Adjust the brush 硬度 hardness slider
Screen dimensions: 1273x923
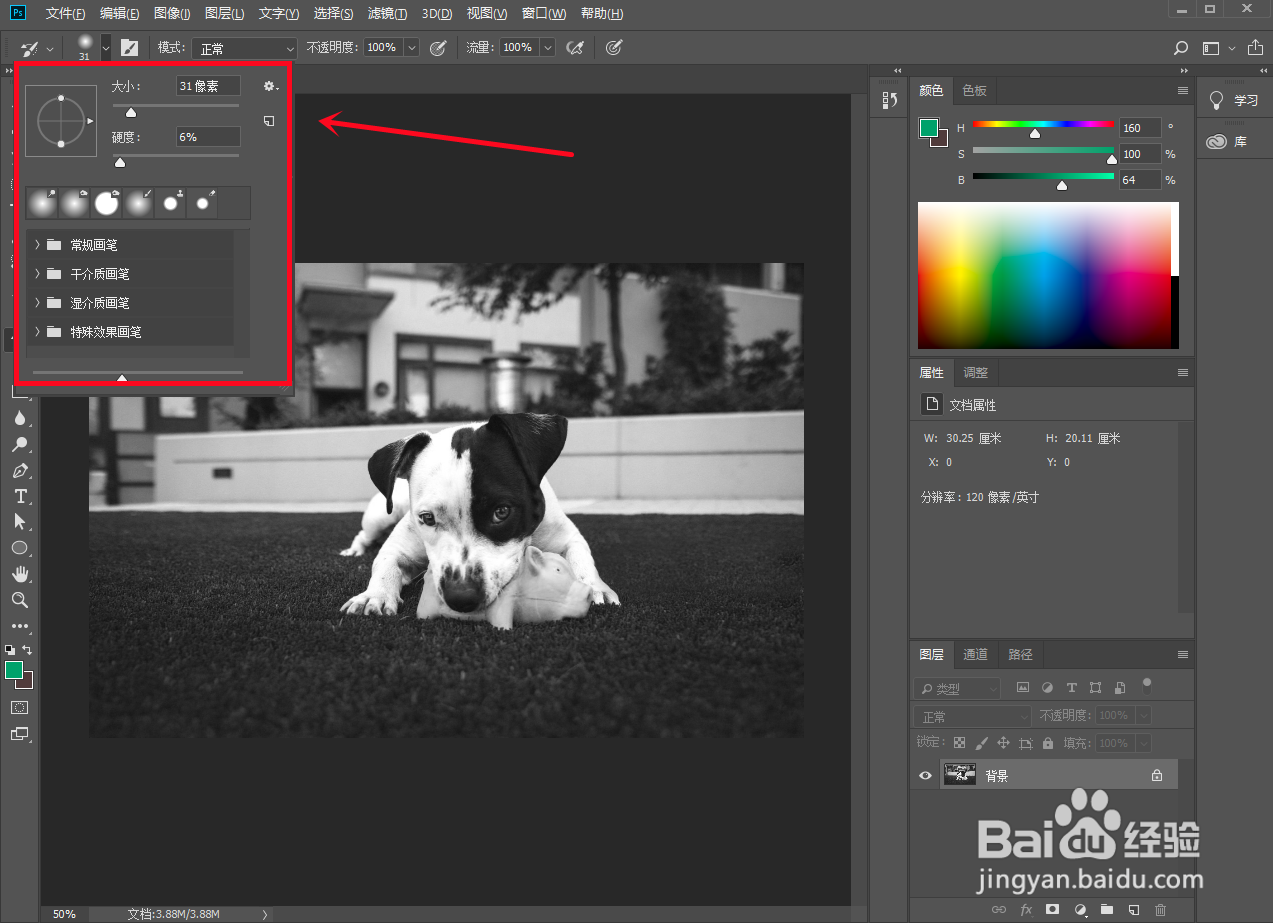click(x=120, y=161)
